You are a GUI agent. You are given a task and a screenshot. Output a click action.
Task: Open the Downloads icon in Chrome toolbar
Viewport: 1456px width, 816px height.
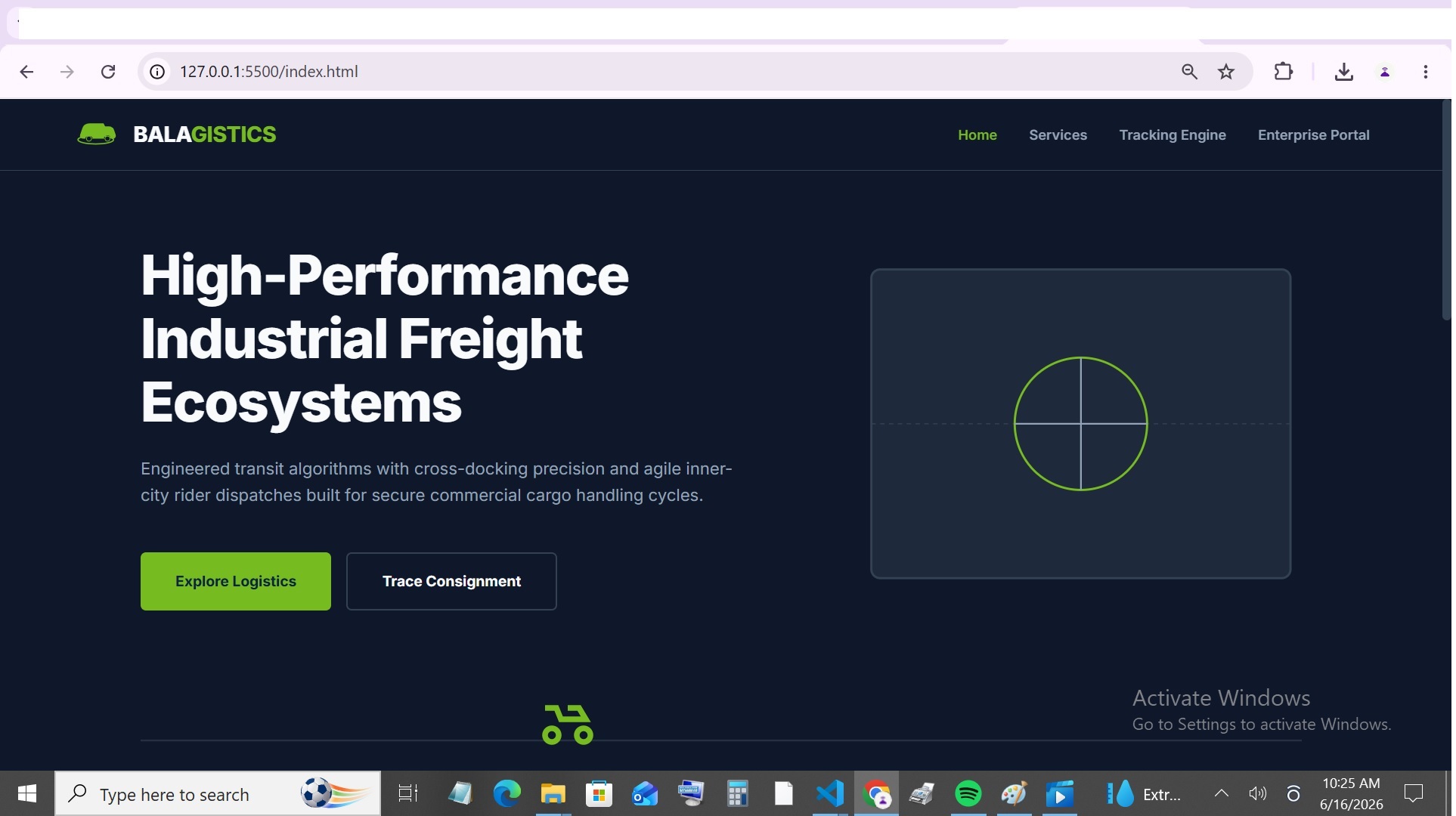tap(1344, 72)
